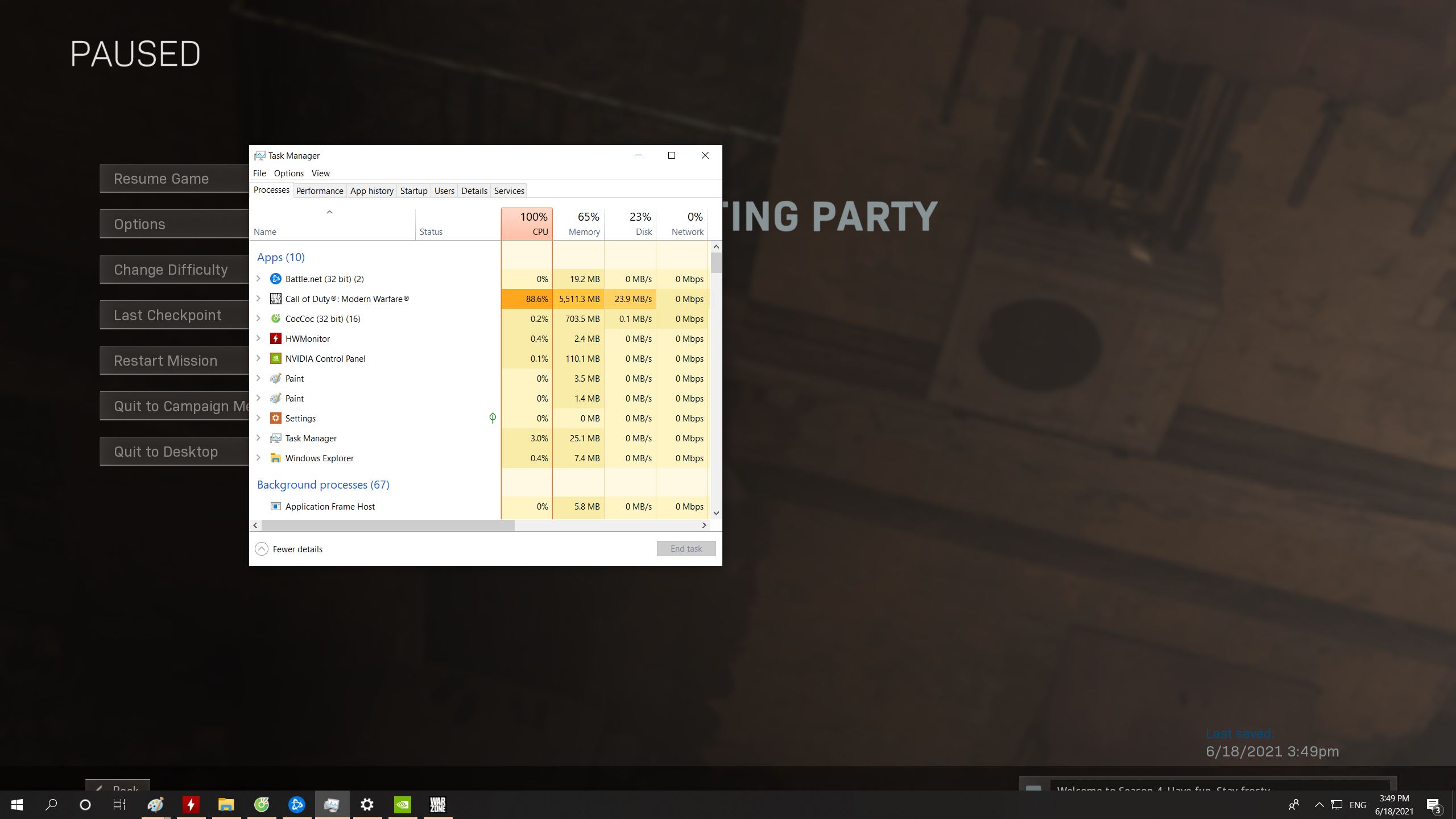Click the HWMonitor icon in processes
The image size is (1456, 819).
(276, 338)
